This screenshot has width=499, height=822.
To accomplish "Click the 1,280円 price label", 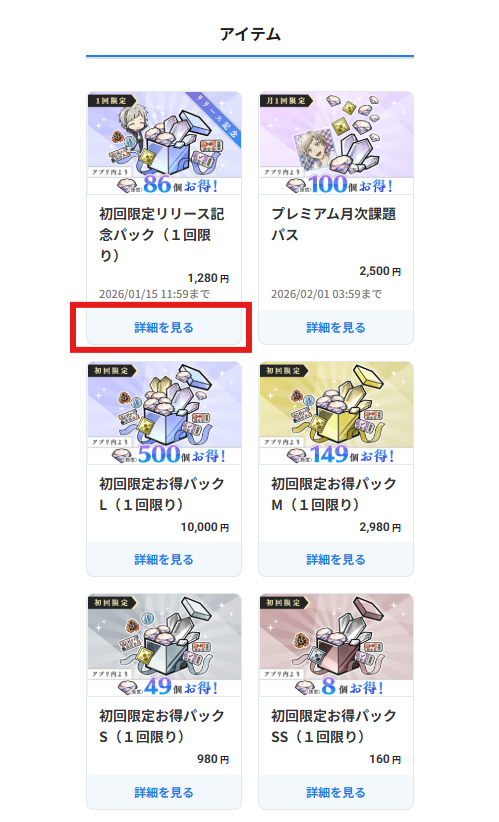I will pyautogui.click(x=208, y=278).
